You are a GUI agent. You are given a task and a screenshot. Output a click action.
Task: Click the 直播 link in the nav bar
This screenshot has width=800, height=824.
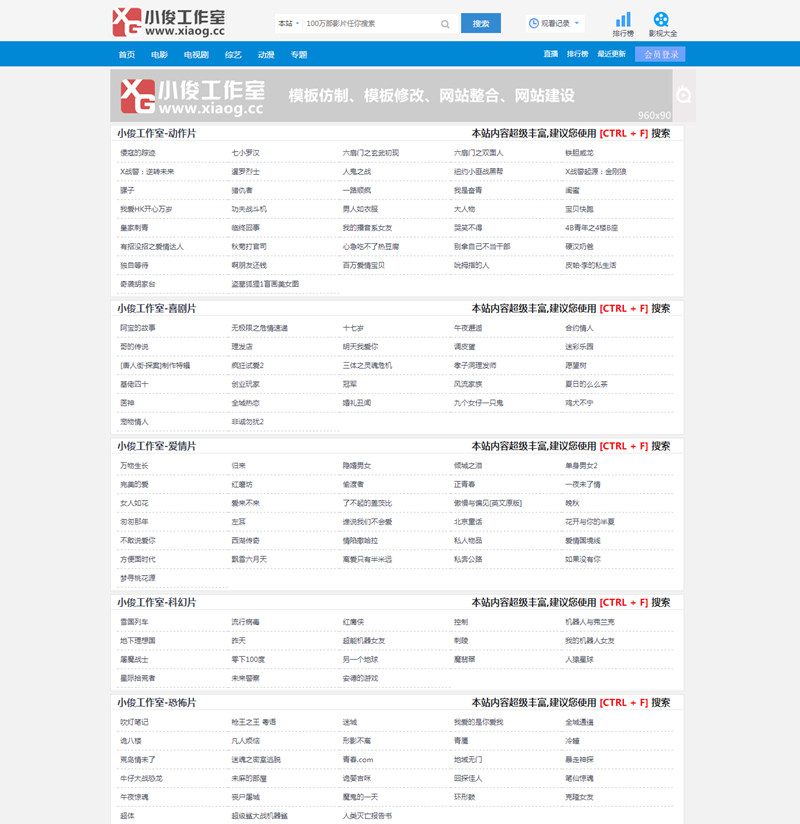(x=550, y=54)
